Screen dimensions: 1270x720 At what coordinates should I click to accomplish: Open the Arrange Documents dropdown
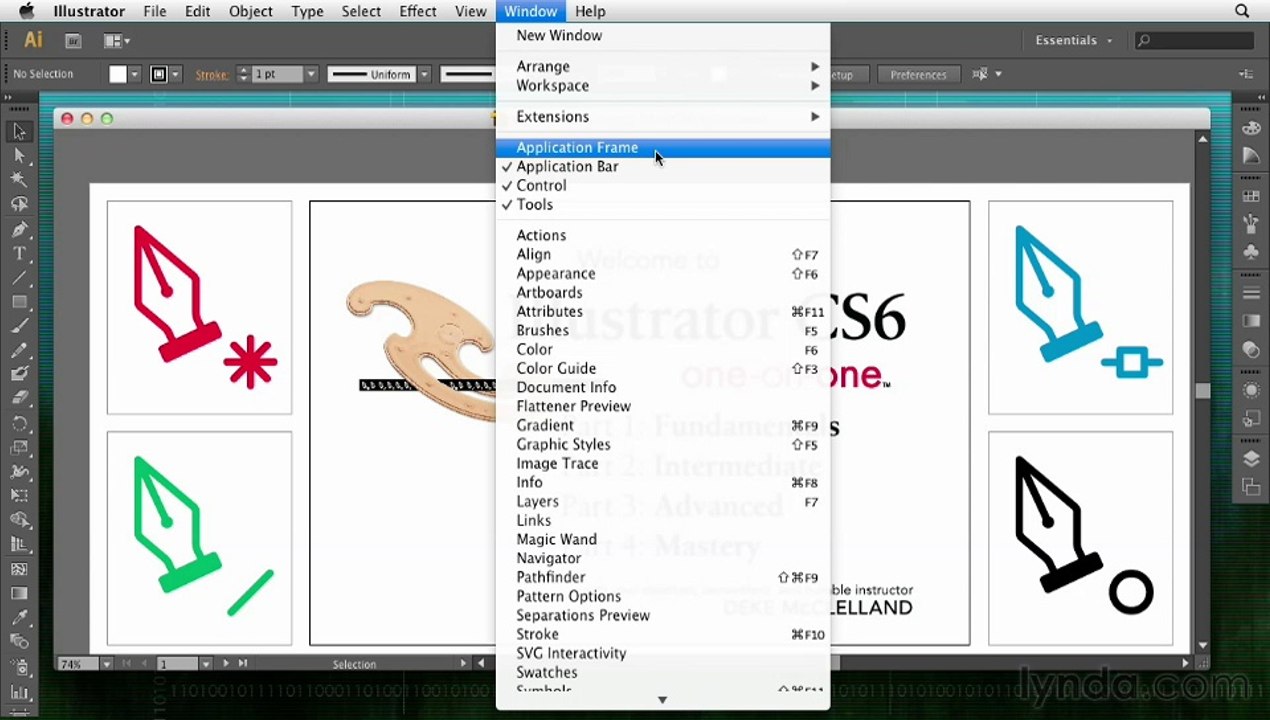click(x=117, y=41)
